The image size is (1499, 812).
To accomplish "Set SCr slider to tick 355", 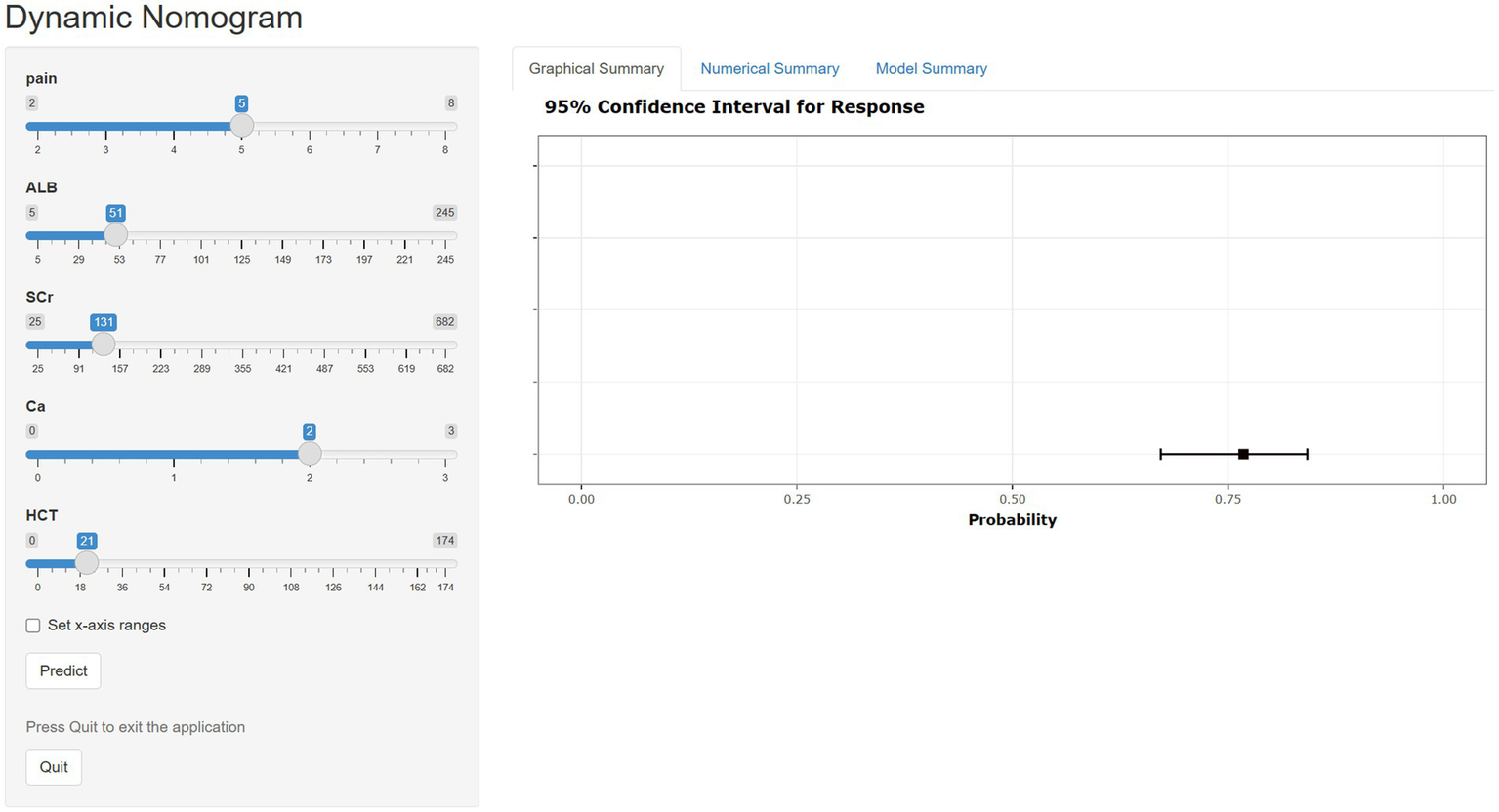I will 243,345.
